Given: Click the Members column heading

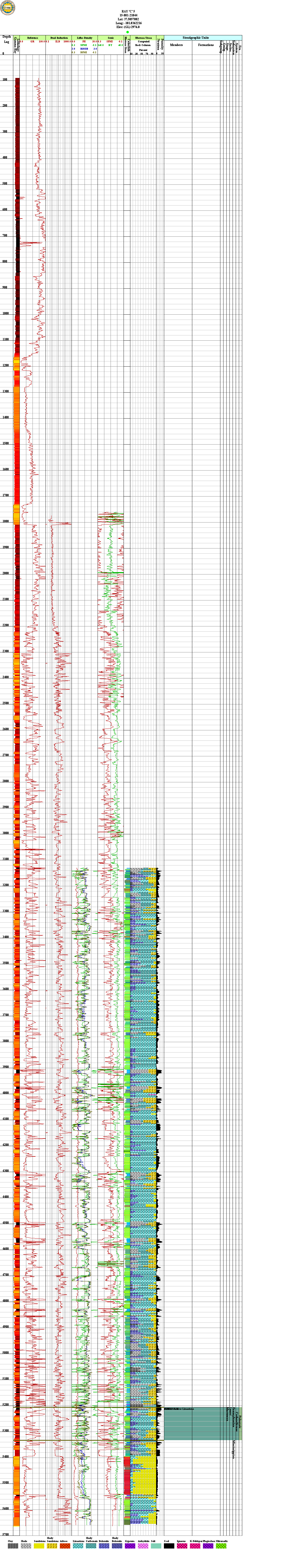Looking at the screenshot, I should pyautogui.click(x=176, y=45).
